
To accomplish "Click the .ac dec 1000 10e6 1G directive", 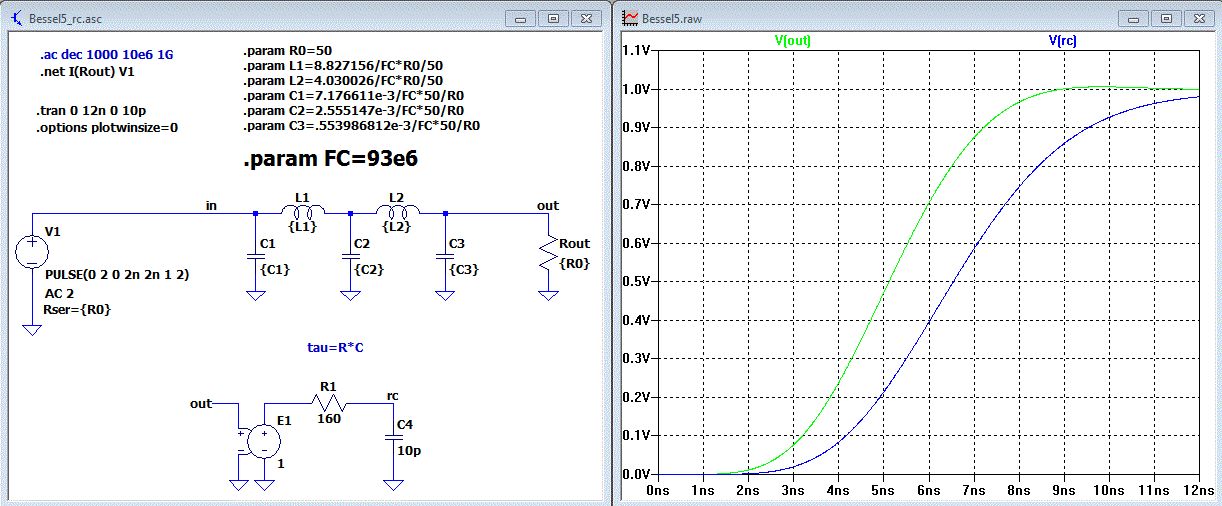I will pyautogui.click(x=106, y=55).
